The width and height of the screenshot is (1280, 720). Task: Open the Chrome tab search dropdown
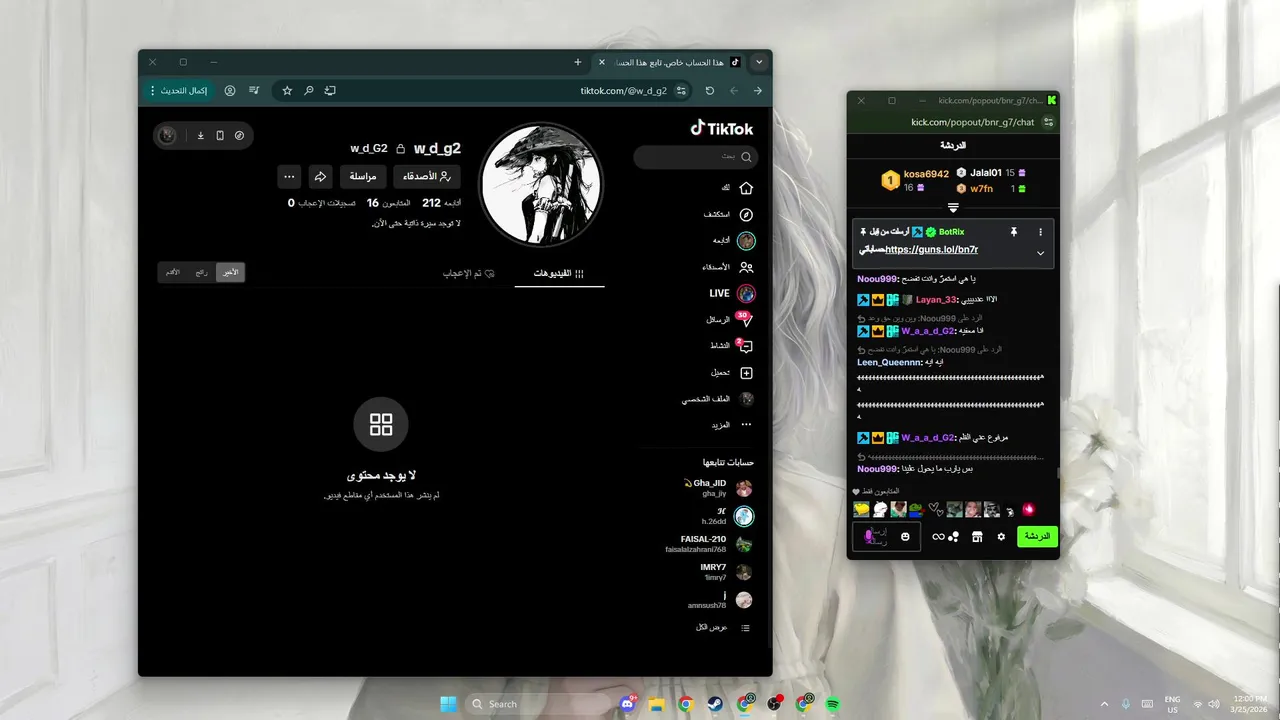[x=759, y=62]
